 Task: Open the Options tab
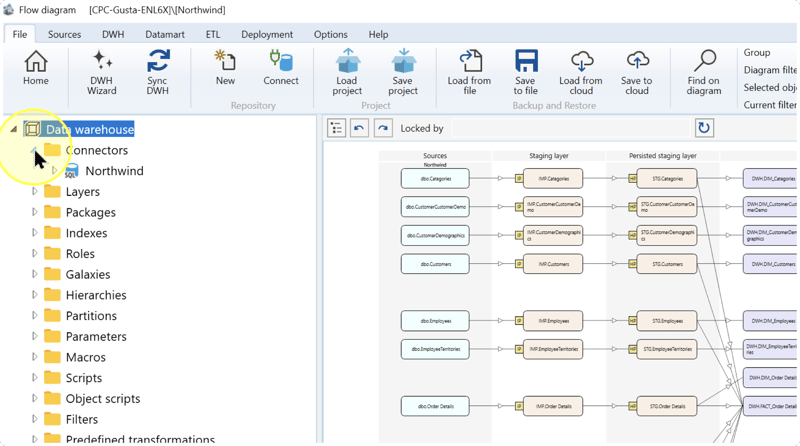tap(331, 34)
